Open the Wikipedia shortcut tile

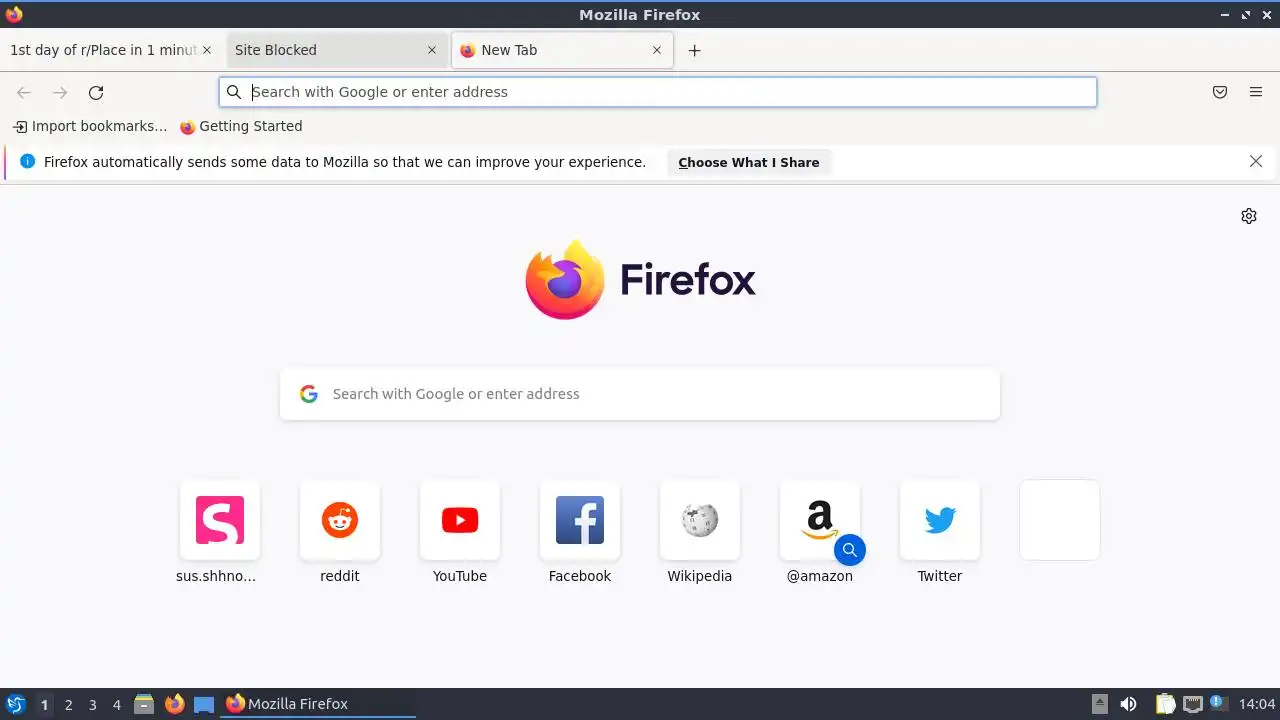click(x=700, y=520)
